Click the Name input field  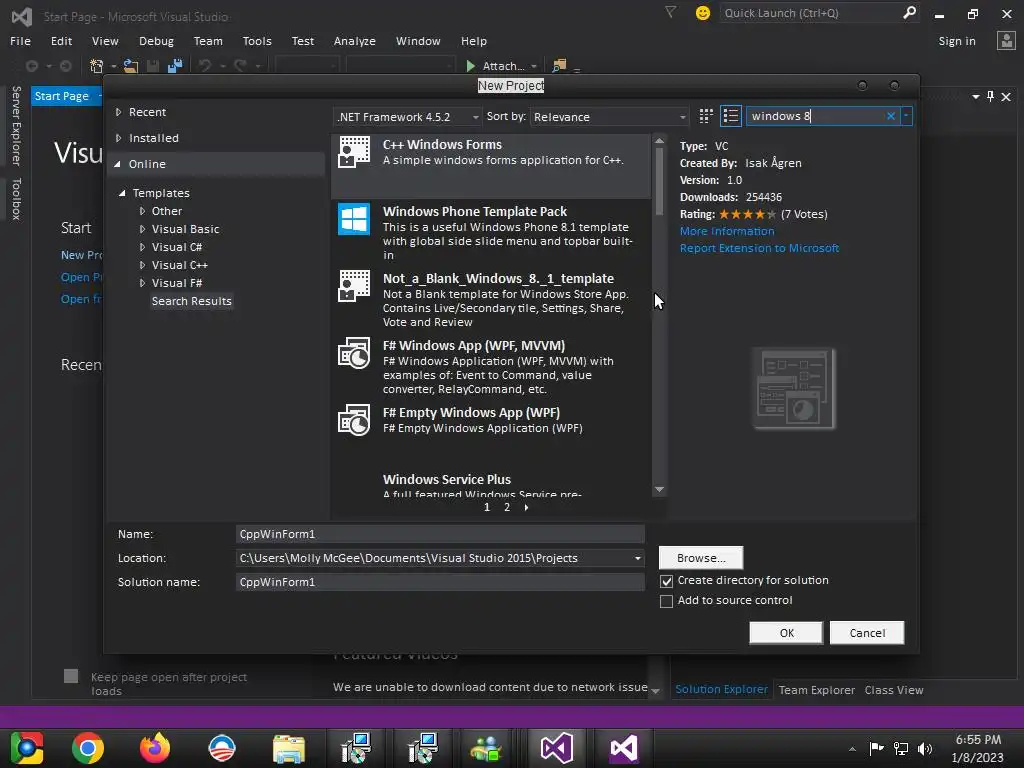pyautogui.click(x=440, y=534)
